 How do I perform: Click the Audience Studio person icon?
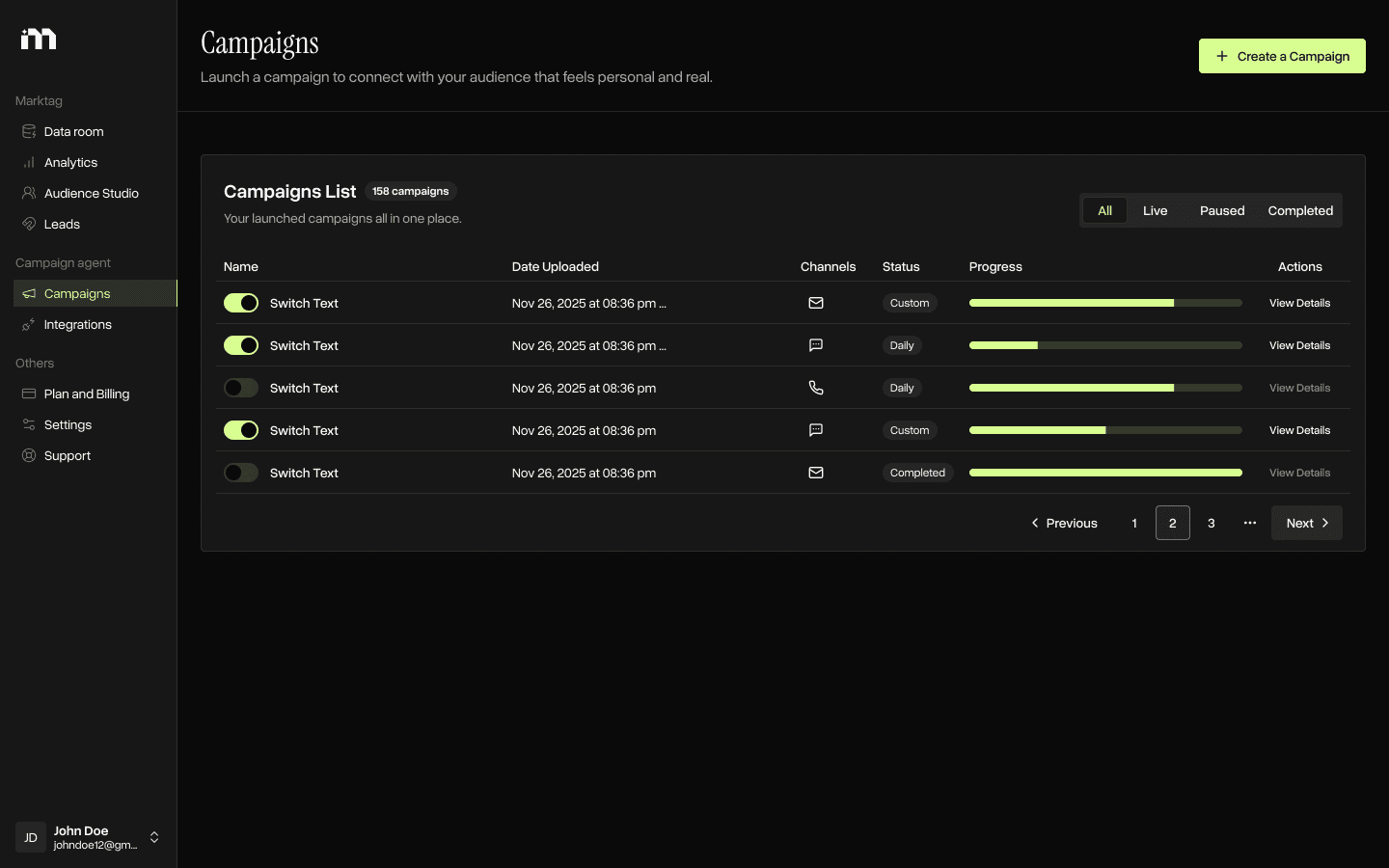pos(29,193)
